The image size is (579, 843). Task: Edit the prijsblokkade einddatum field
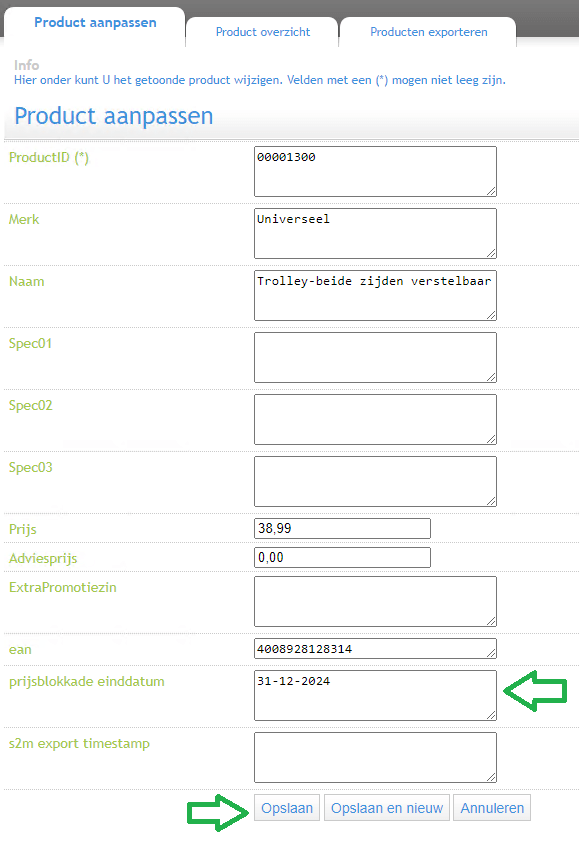(x=375, y=695)
